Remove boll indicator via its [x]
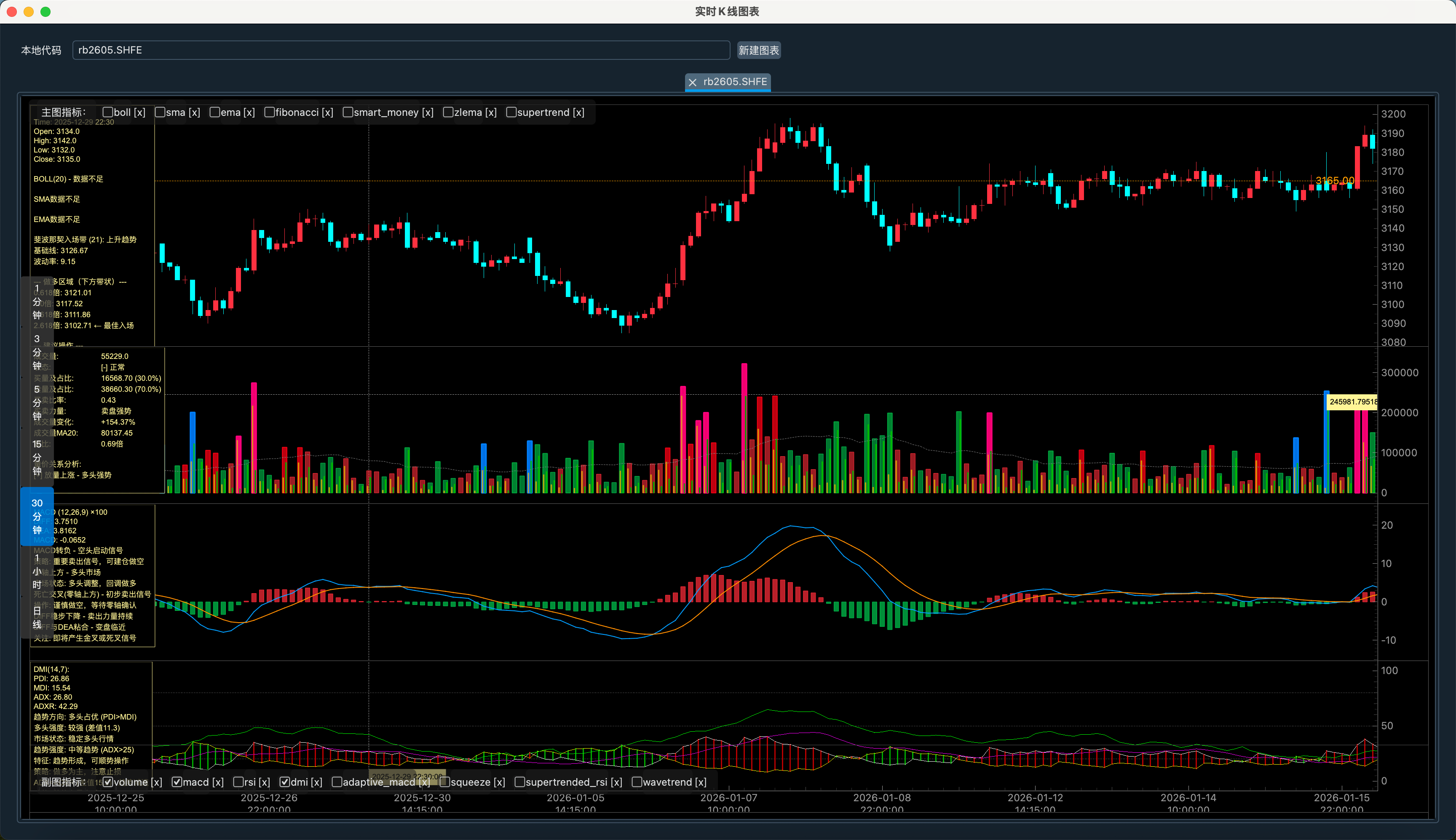 click(139, 112)
